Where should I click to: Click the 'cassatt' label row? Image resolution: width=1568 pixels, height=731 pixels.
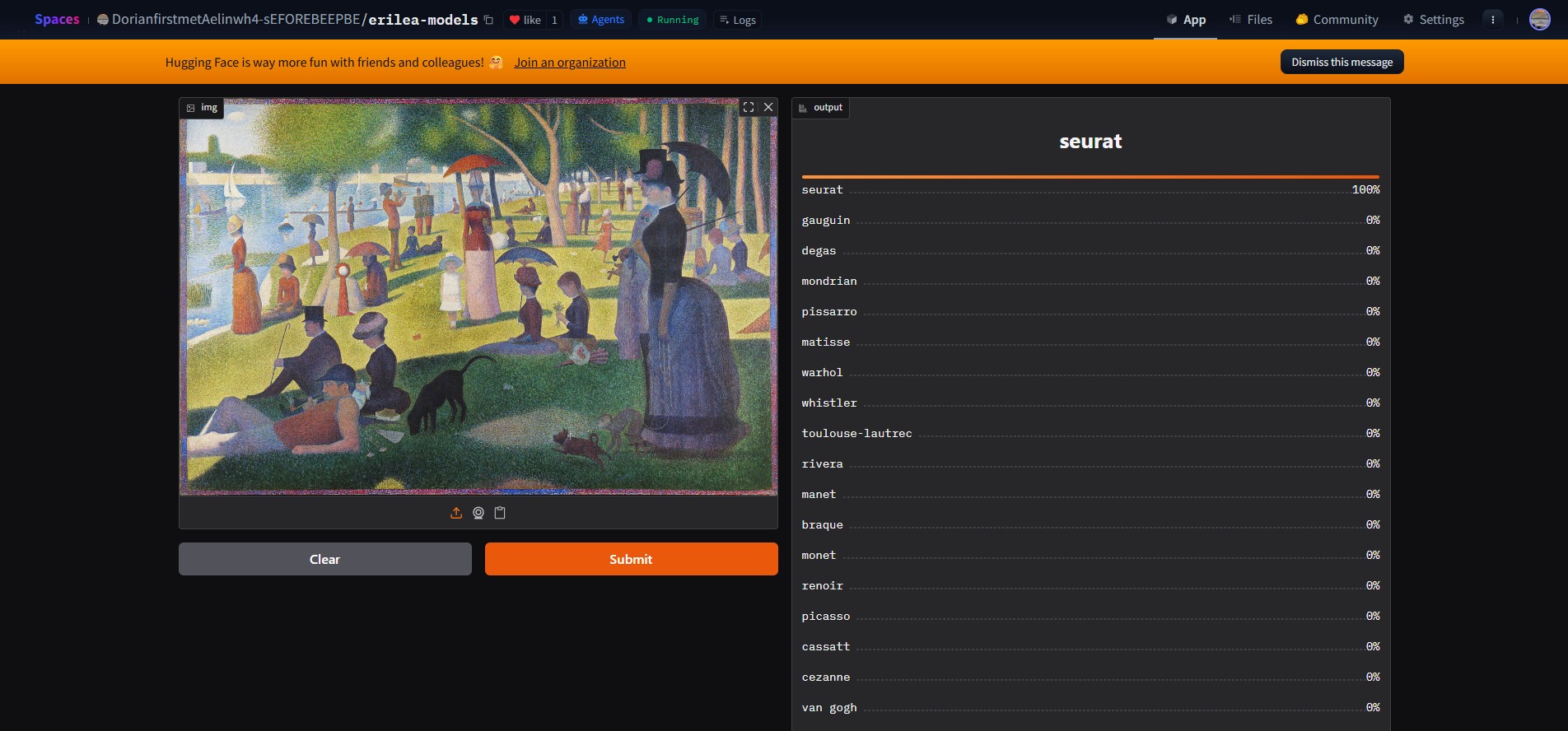[x=1090, y=647]
